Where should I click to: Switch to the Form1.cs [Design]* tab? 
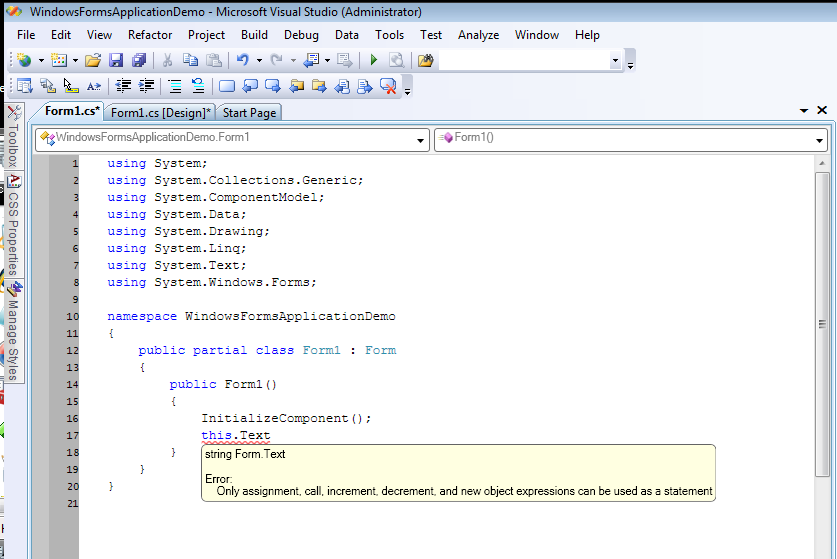tap(161, 113)
